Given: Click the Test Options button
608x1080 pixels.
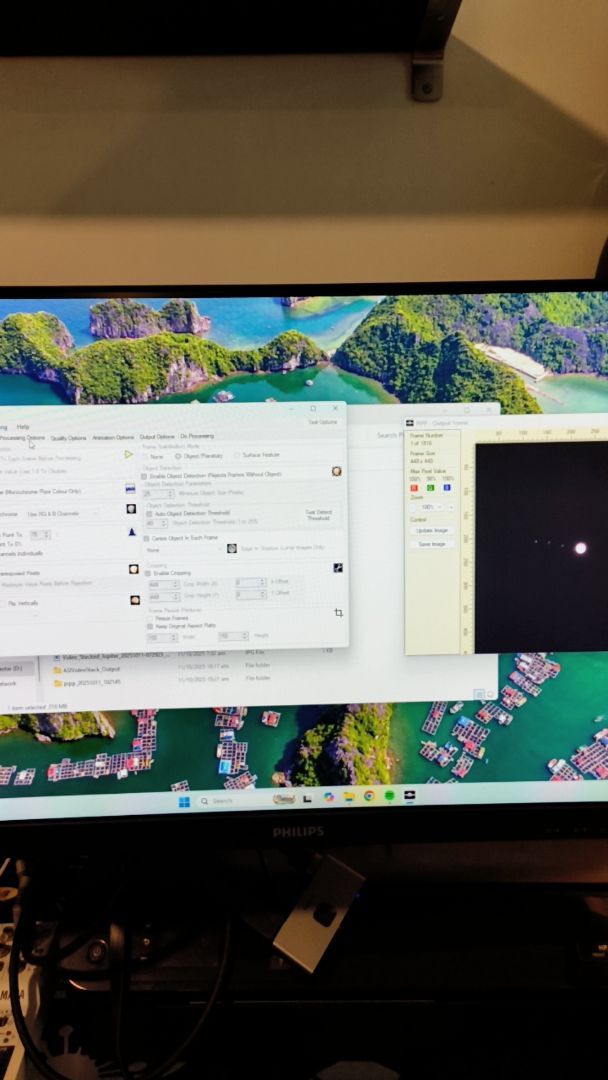Looking at the screenshot, I should [322, 422].
